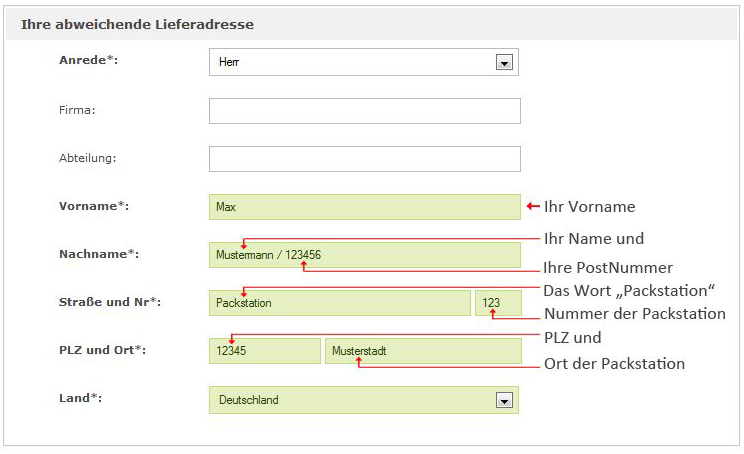The height and width of the screenshot is (454, 744).
Task: Focus the Vorname field containing Max
Action: click(x=364, y=207)
